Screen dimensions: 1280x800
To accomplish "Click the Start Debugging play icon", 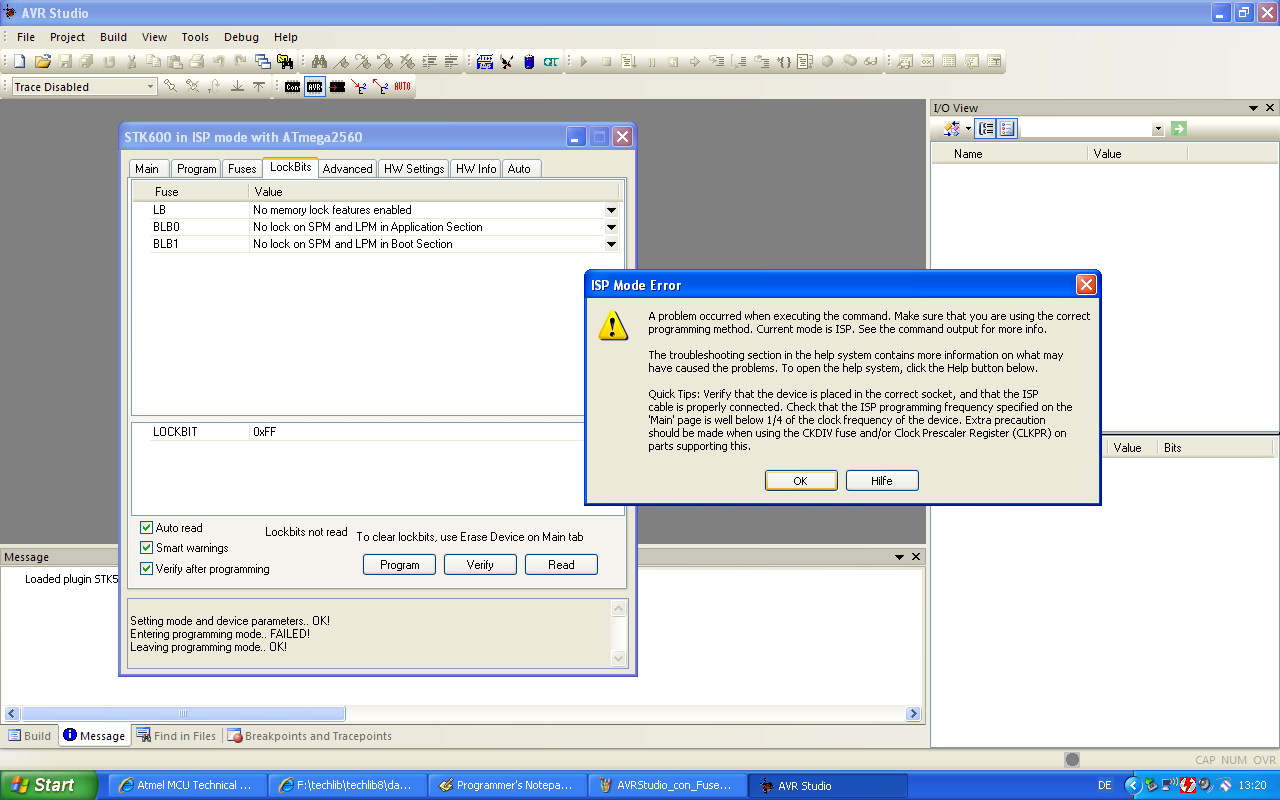I will pyautogui.click(x=584, y=61).
